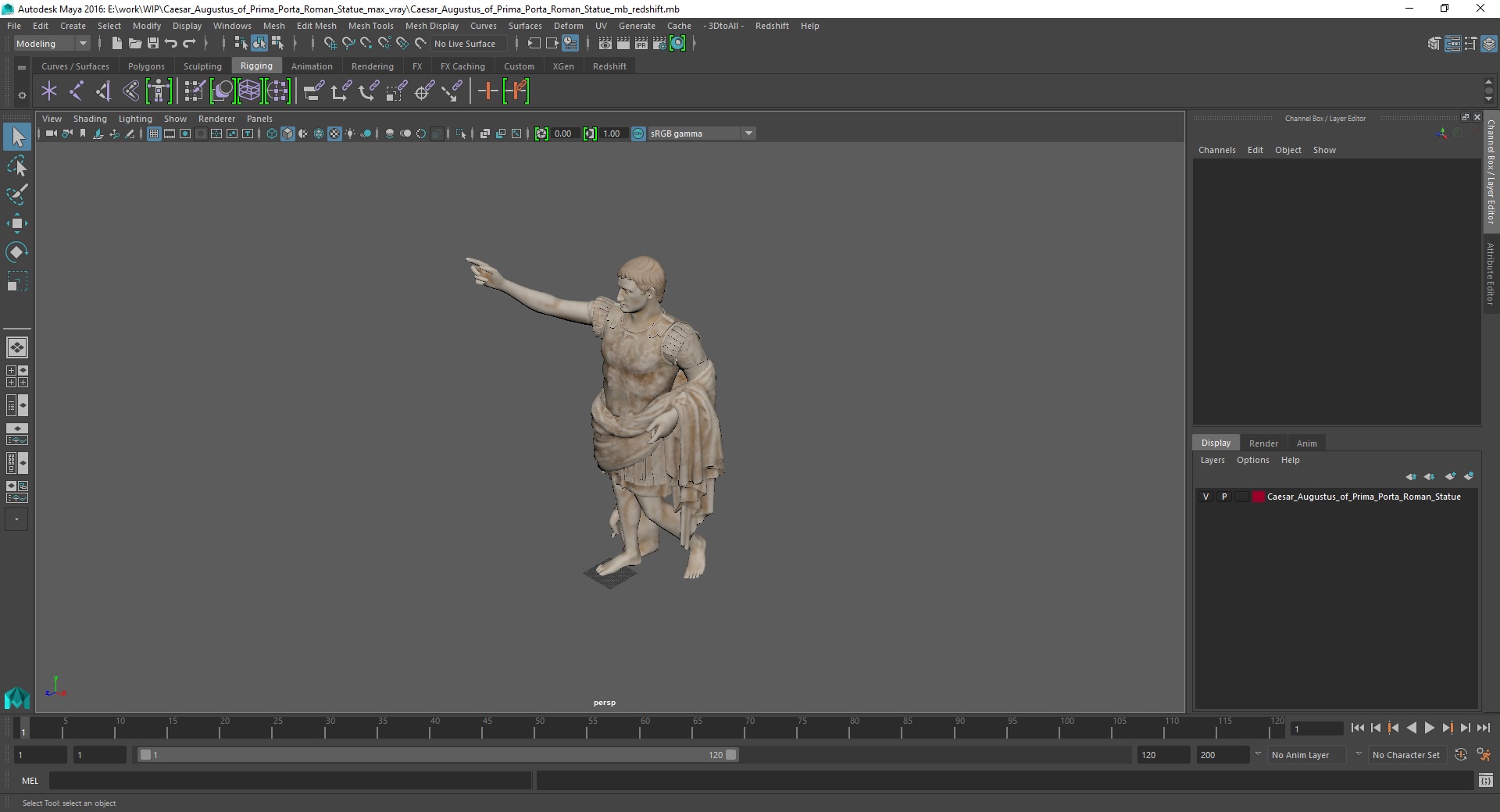Click the range slider bar at its 120 end

click(x=731, y=755)
